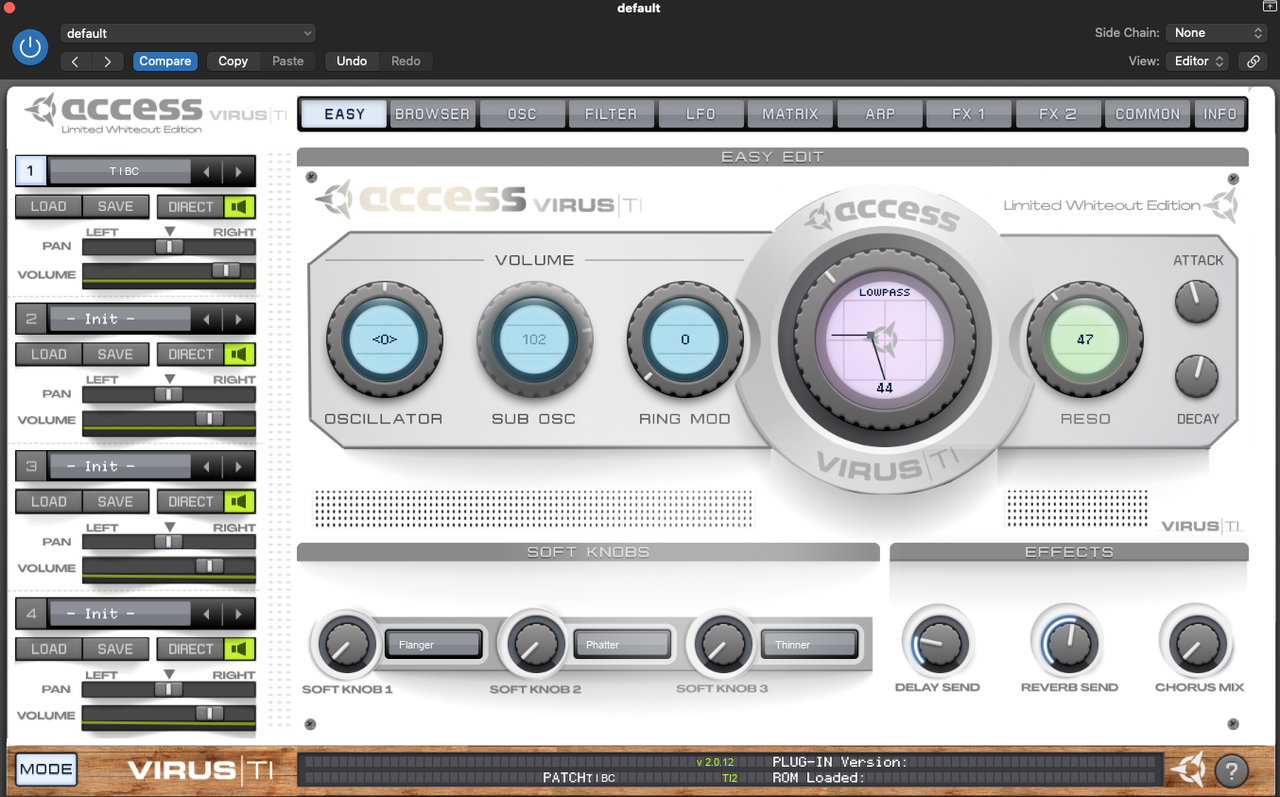Switch to the MATRIX tab
1280x797 pixels.
pyautogui.click(x=789, y=113)
